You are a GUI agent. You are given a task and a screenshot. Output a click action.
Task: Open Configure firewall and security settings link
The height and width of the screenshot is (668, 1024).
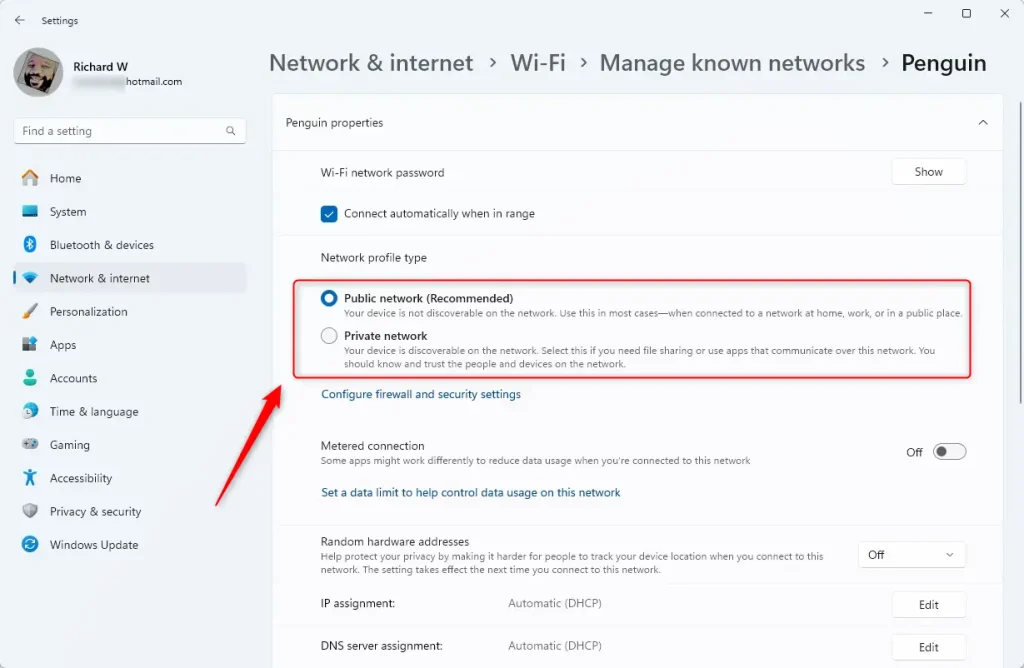(x=421, y=394)
